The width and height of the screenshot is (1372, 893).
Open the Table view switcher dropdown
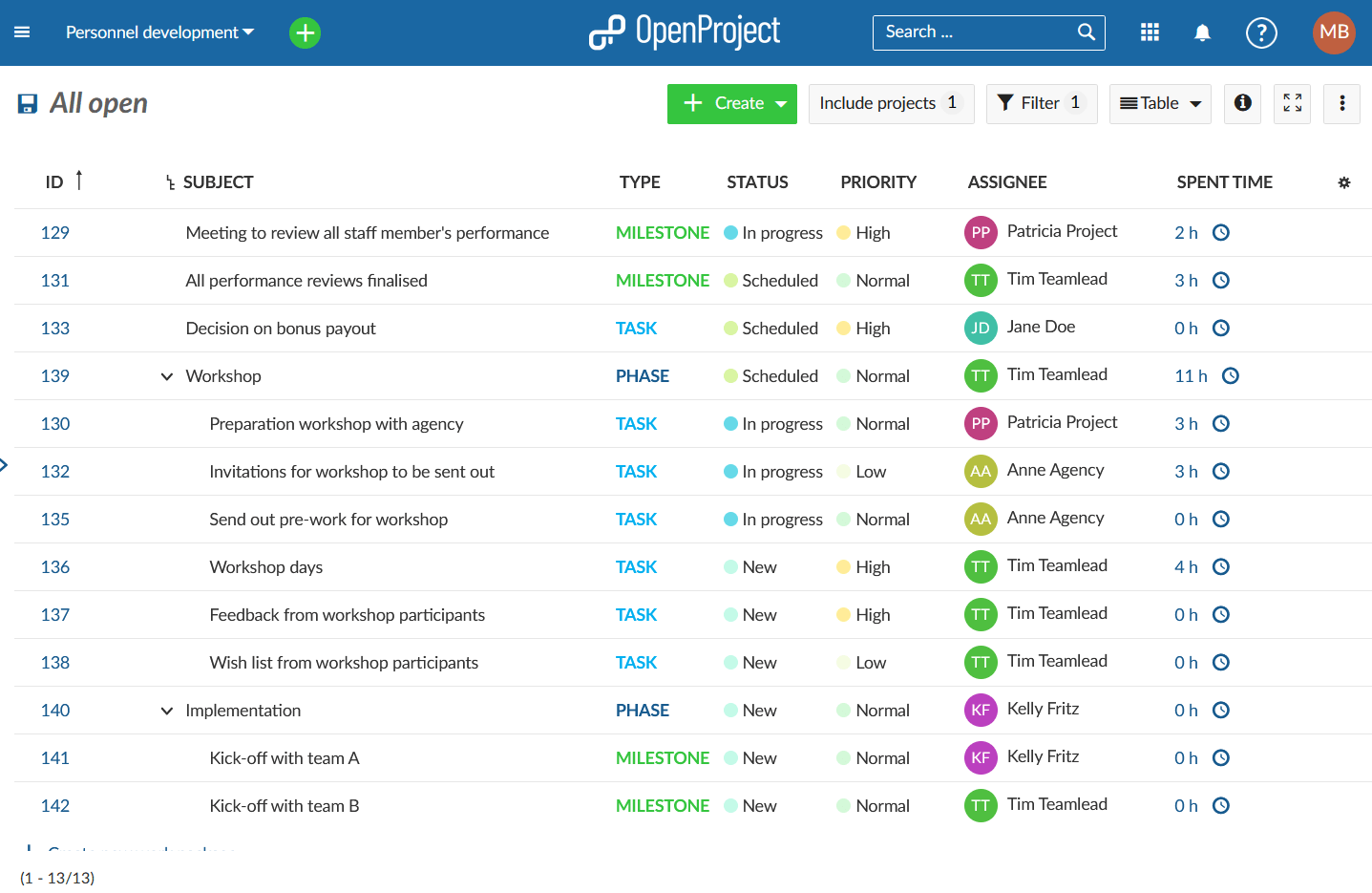[1159, 103]
